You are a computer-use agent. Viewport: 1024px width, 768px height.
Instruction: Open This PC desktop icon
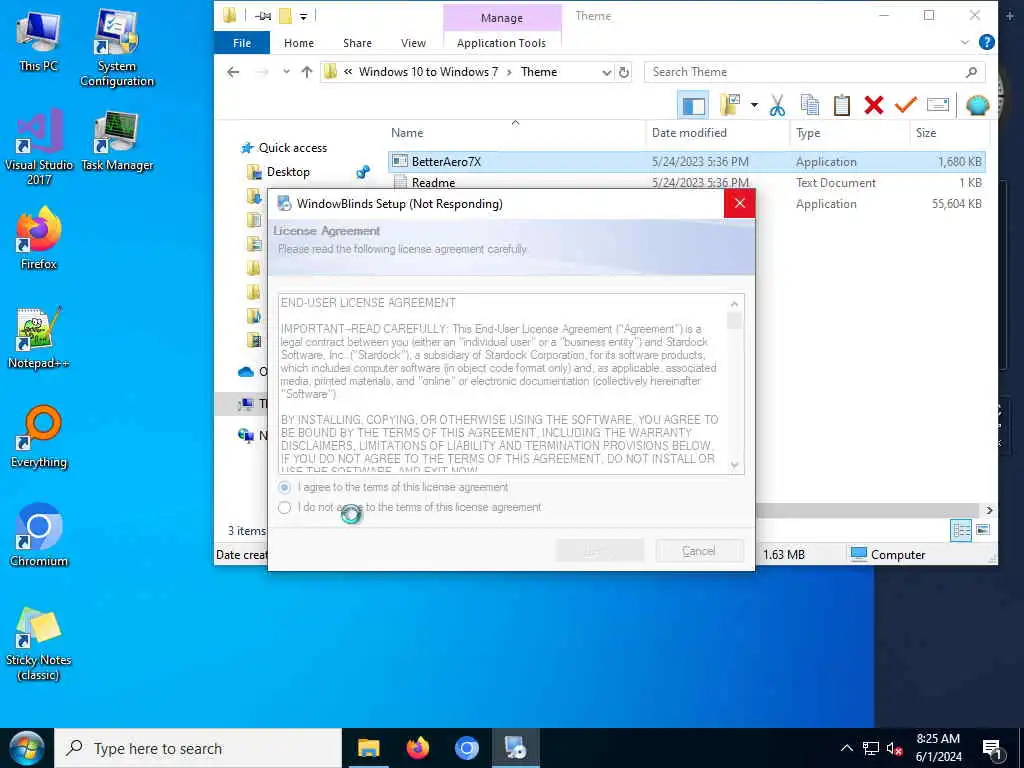(39, 41)
